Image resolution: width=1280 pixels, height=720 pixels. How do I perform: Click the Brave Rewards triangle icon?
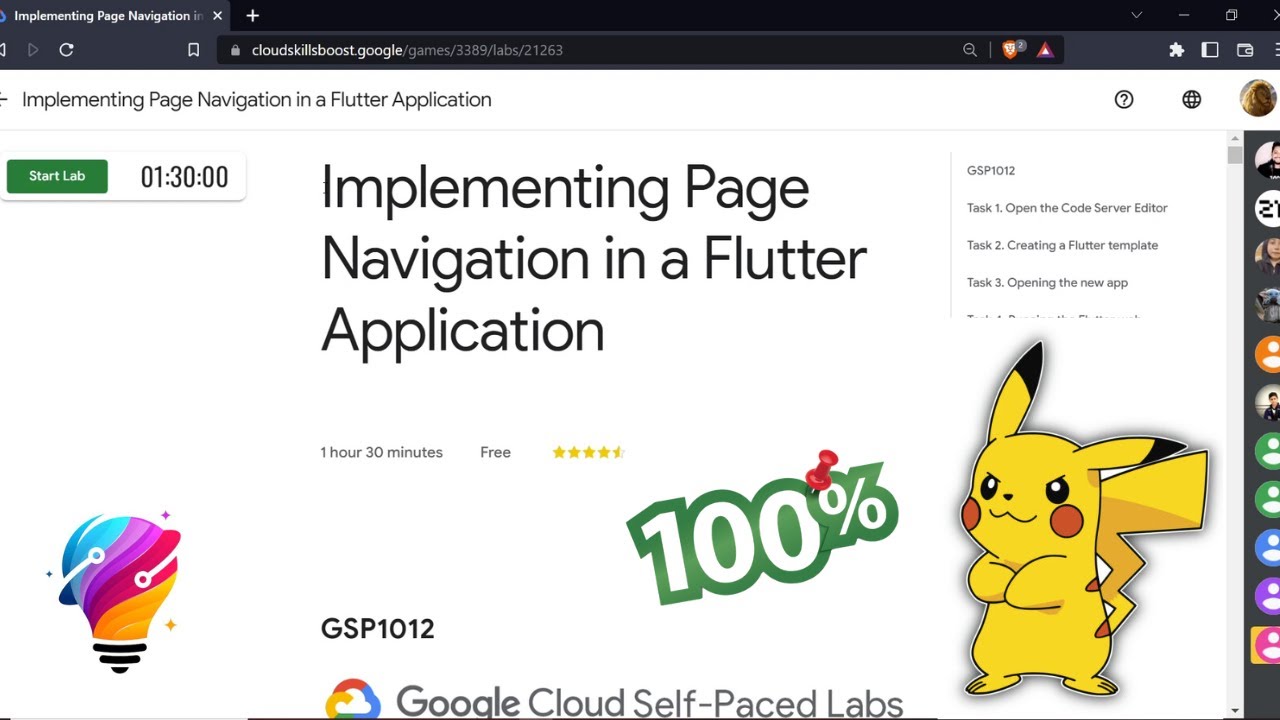[x=1045, y=50]
